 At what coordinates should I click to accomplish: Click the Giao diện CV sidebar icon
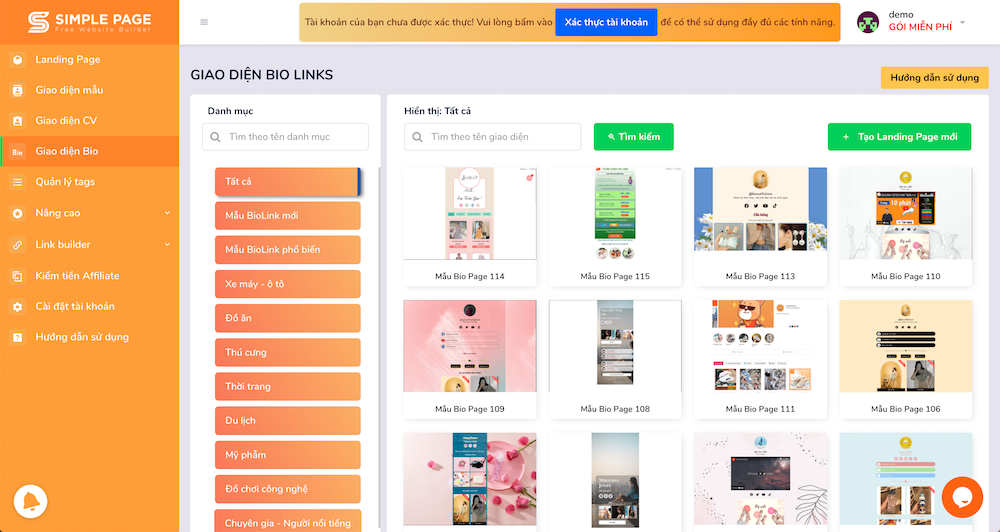coord(17,121)
